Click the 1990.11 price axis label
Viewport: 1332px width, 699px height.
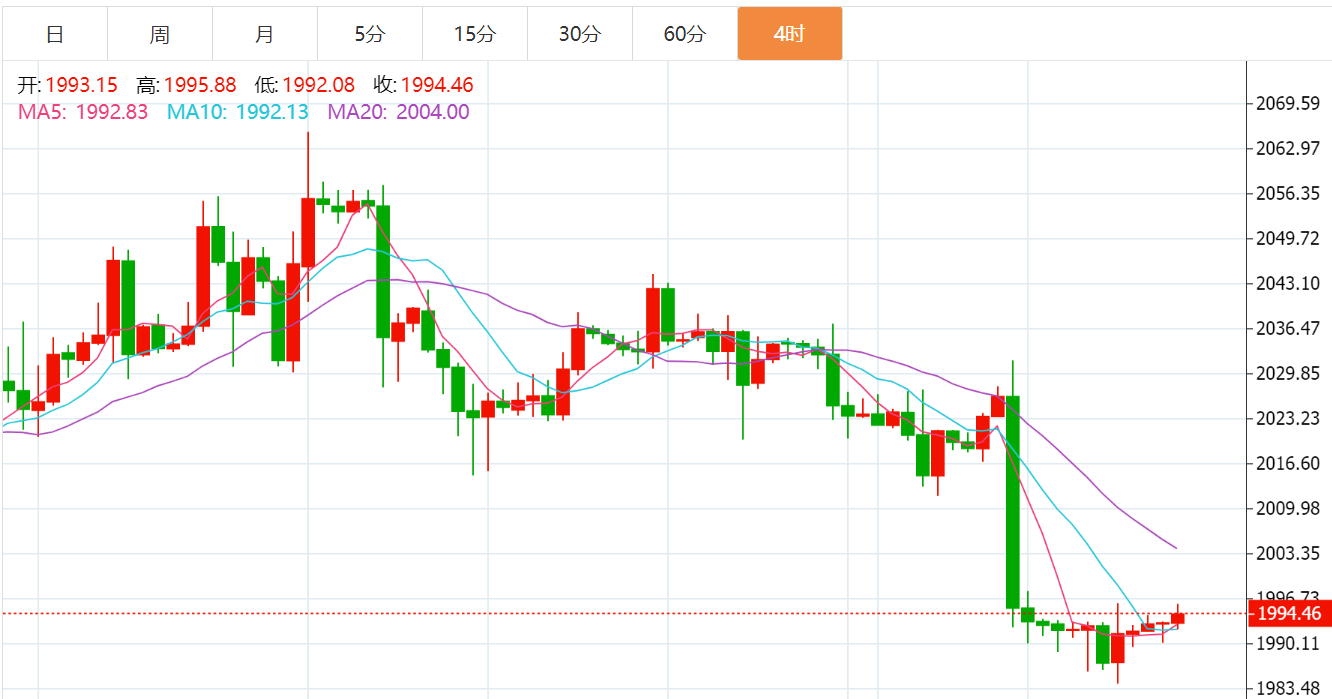pos(1288,644)
